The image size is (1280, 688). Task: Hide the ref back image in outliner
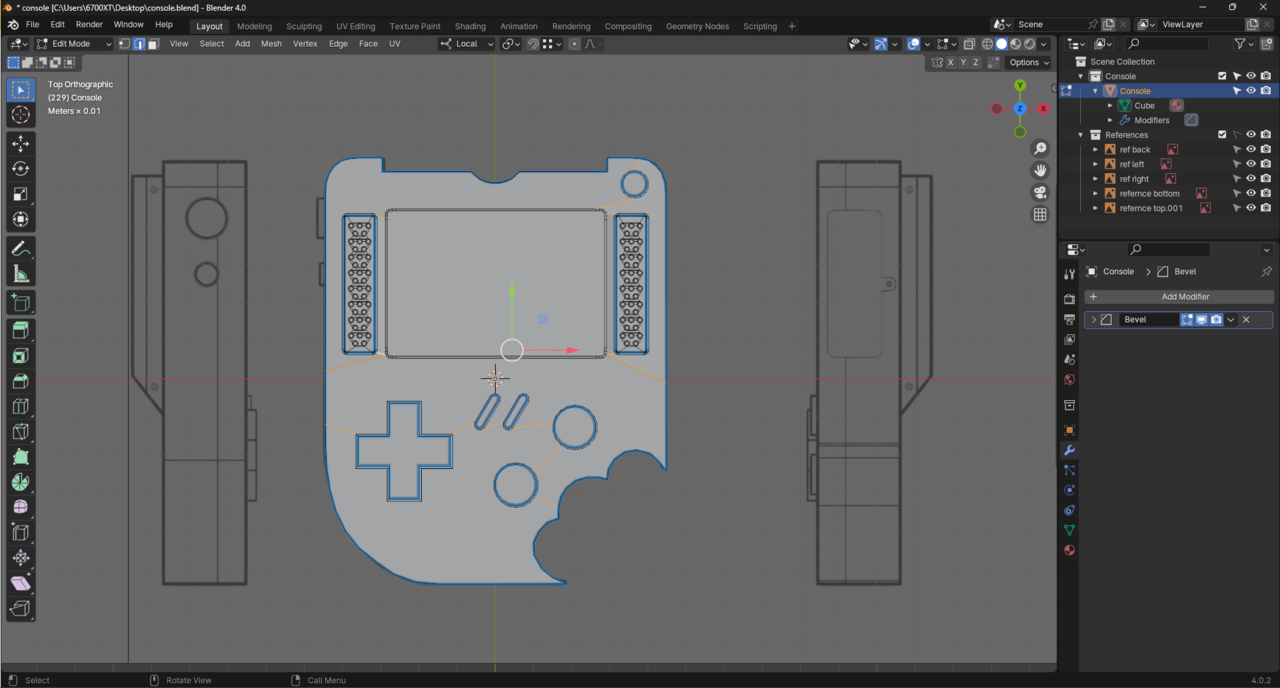[x=1250, y=149]
